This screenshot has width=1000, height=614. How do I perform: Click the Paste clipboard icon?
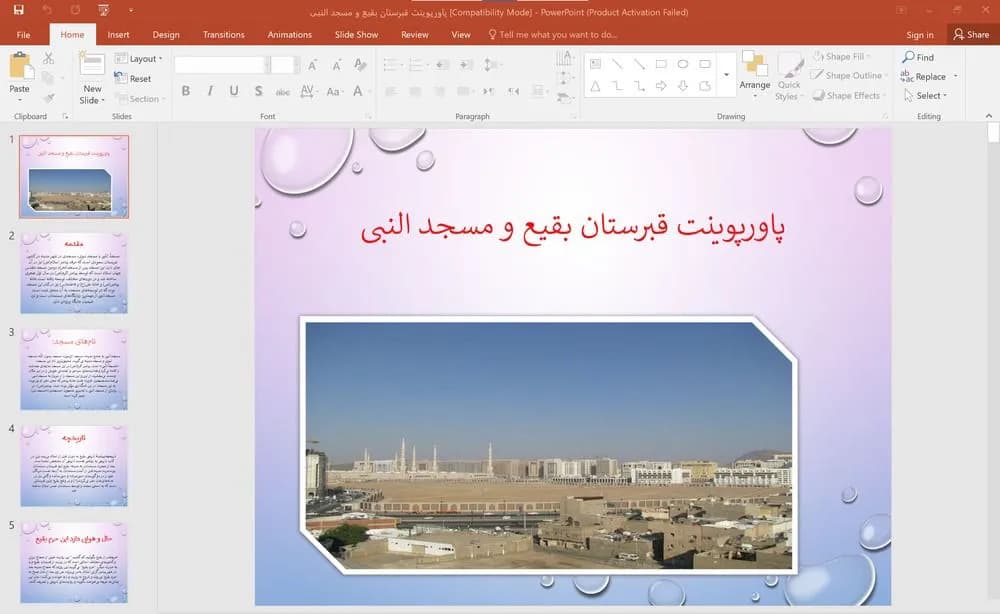point(20,66)
